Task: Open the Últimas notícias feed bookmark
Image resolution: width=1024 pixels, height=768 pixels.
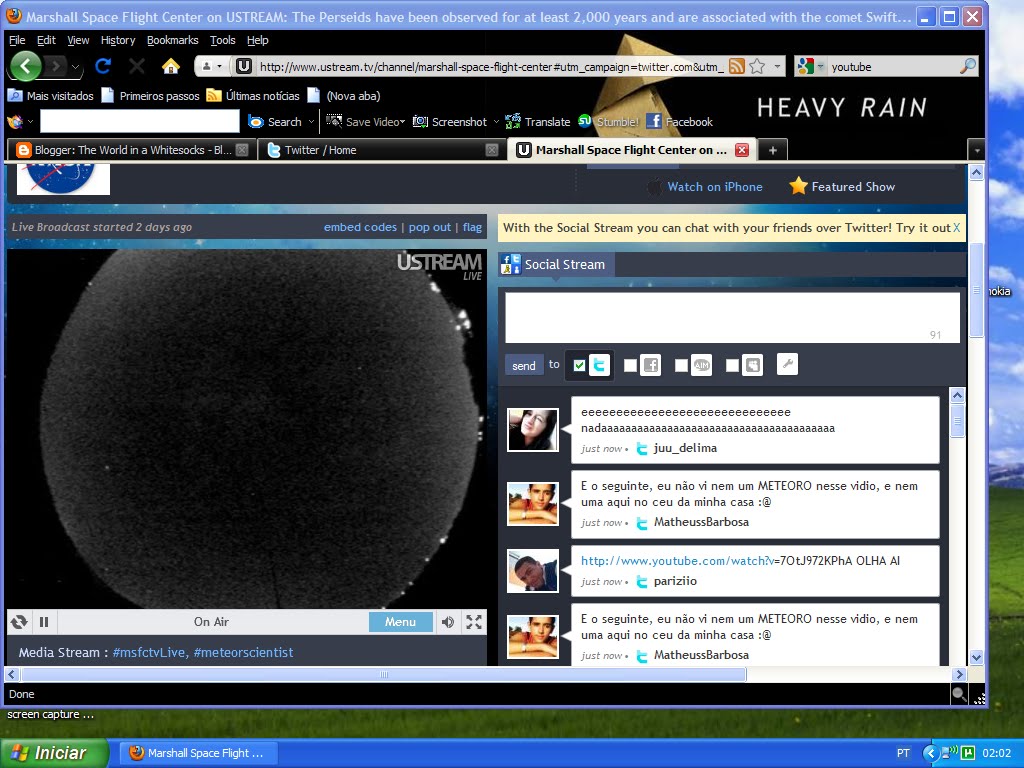Action: tap(253, 95)
